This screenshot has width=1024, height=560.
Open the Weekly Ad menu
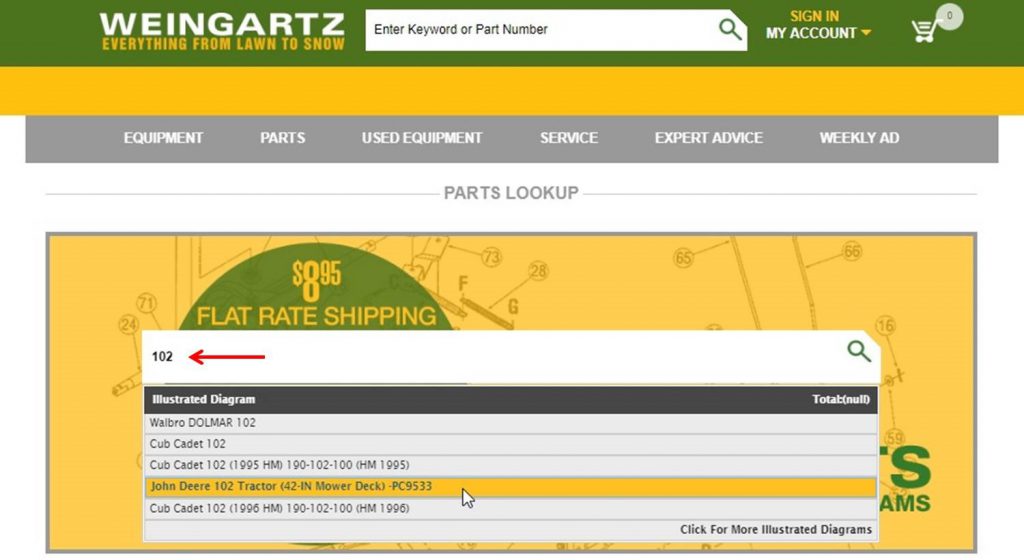pos(859,138)
